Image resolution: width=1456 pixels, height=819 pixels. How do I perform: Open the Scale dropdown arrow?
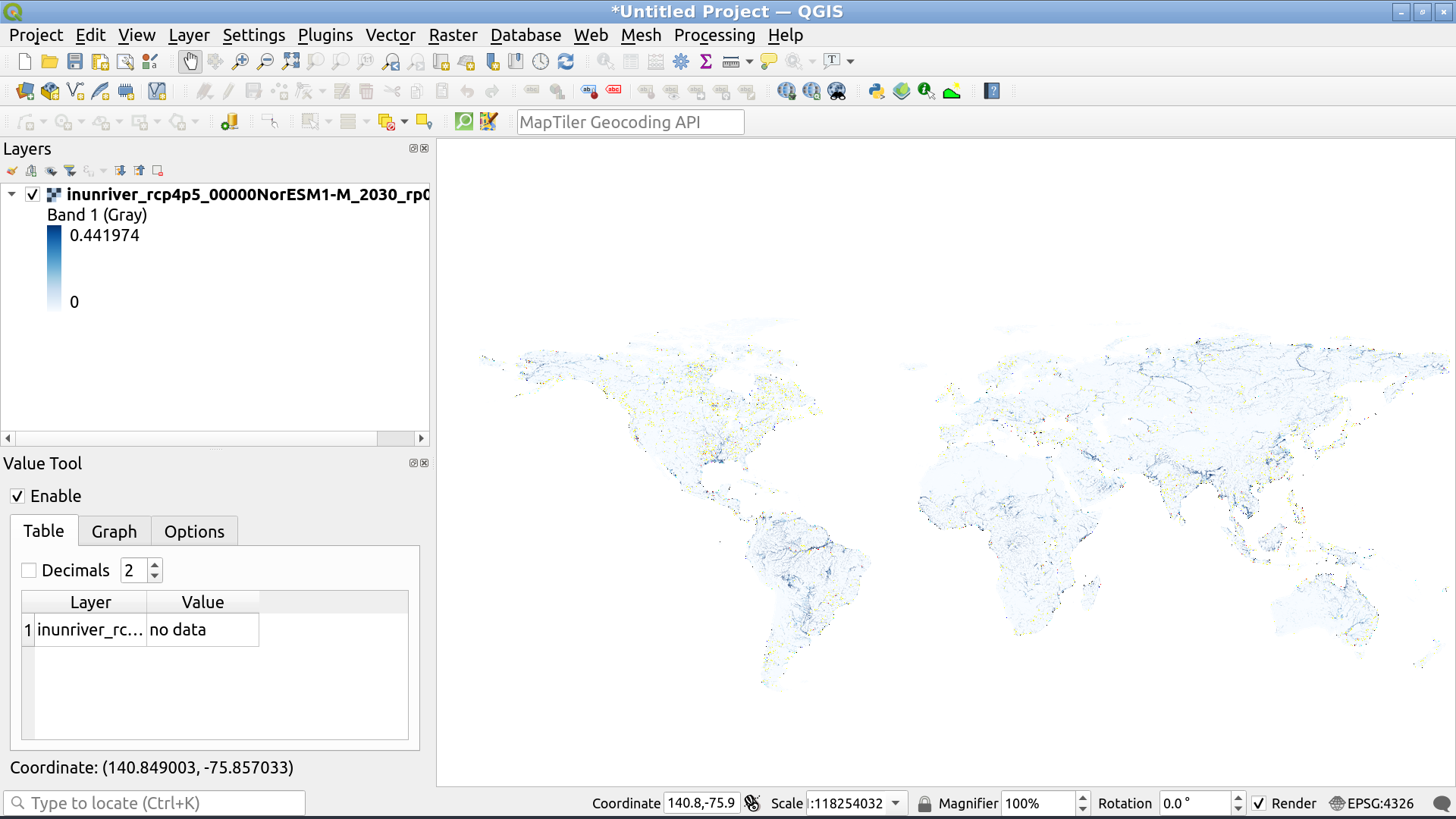click(x=896, y=803)
